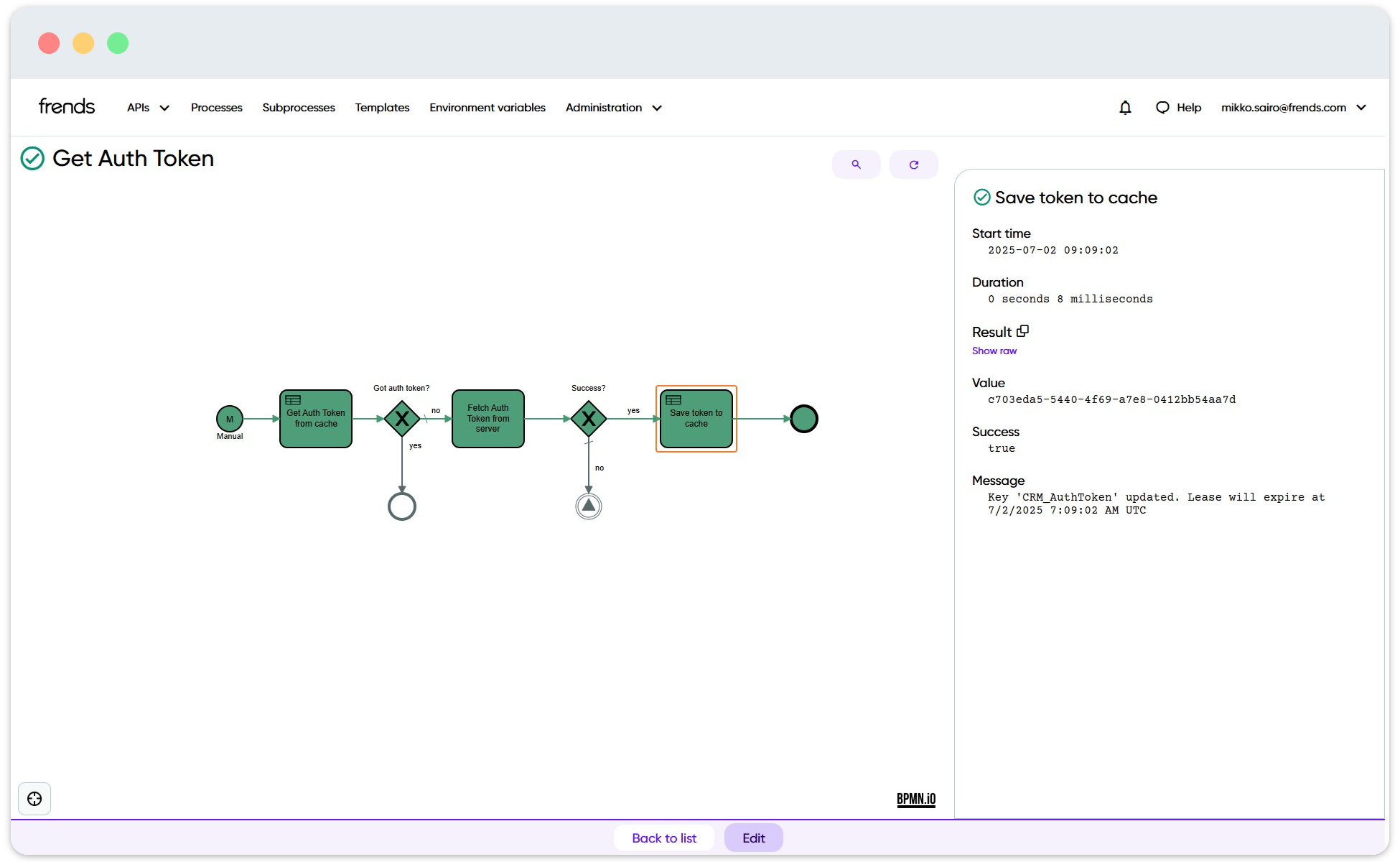Open the Environment variables section
Image resolution: width=1400 pixels, height=862 pixels.
487,107
